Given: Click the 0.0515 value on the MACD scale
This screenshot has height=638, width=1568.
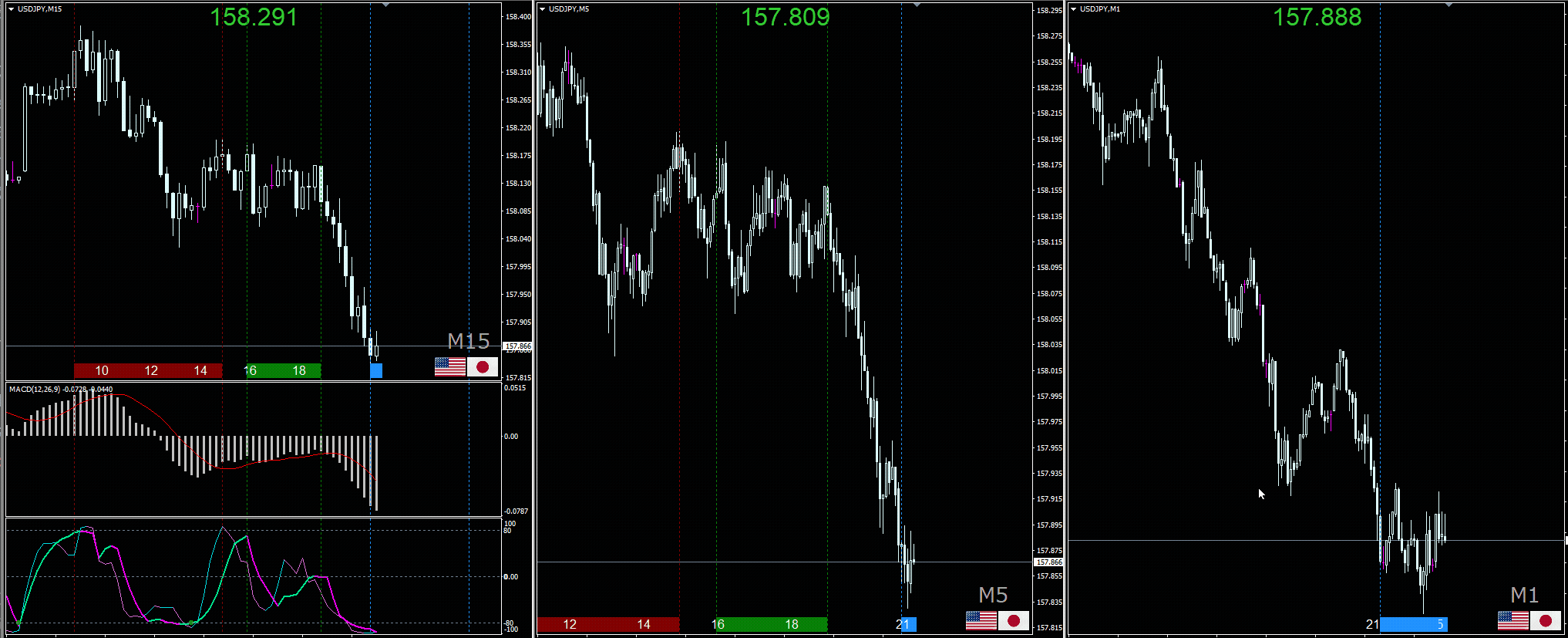Looking at the screenshot, I should [x=516, y=388].
